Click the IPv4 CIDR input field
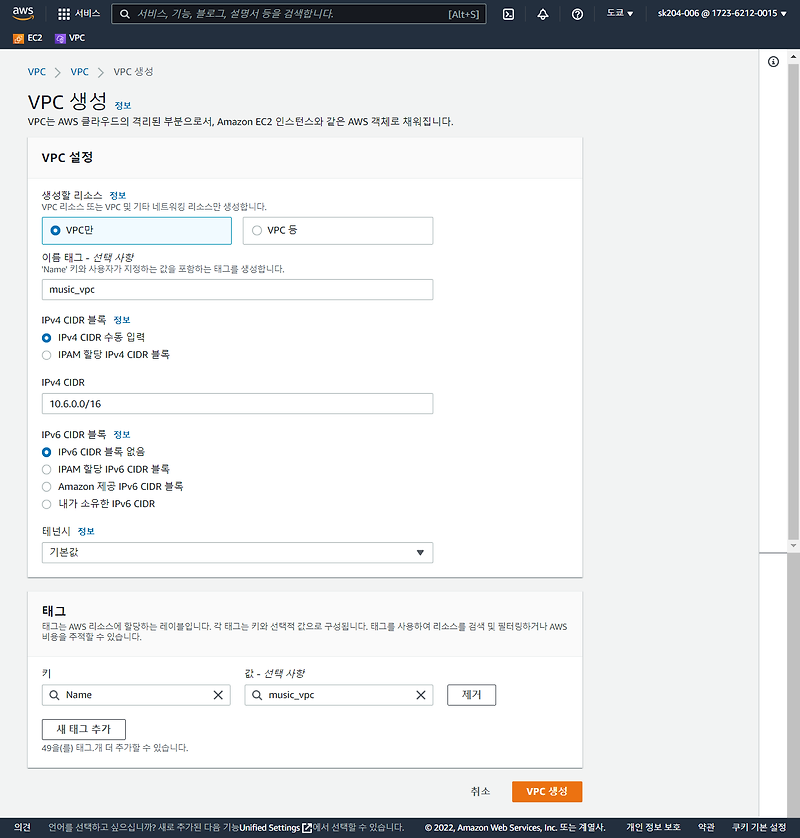 (237, 403)
